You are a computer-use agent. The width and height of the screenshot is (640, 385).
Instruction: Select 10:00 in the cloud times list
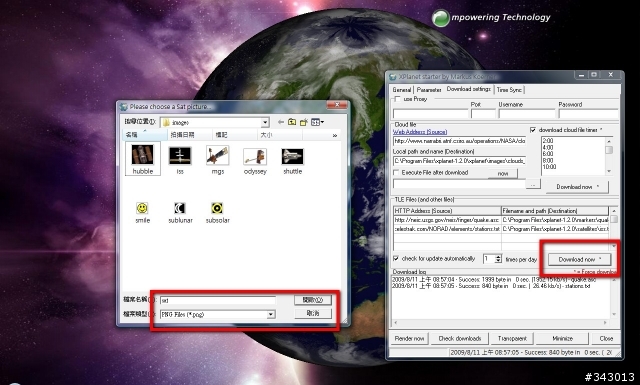click(549, 167)
